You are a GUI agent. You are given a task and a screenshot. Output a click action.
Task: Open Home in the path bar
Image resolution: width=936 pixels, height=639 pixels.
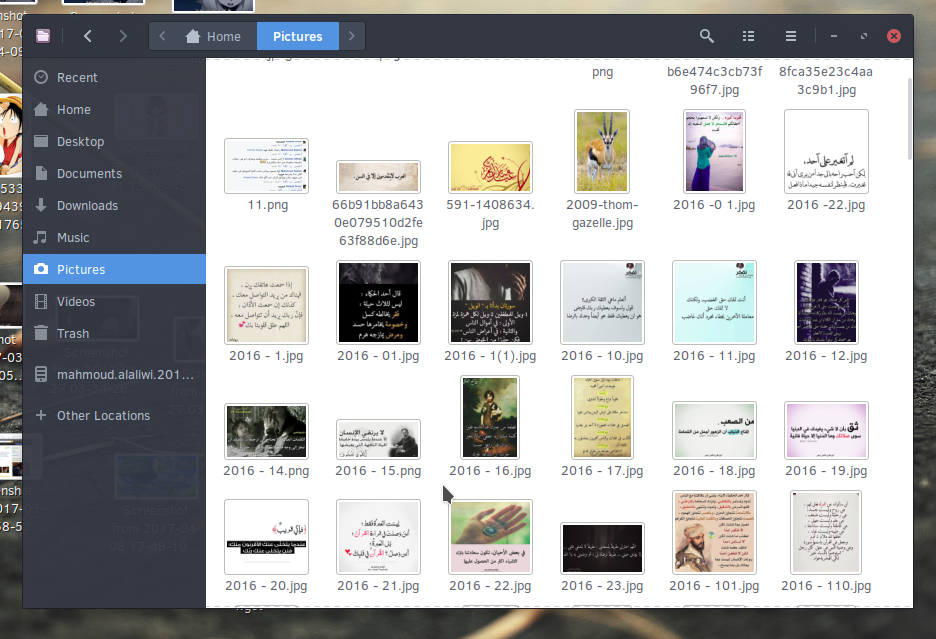coord(214,36)
